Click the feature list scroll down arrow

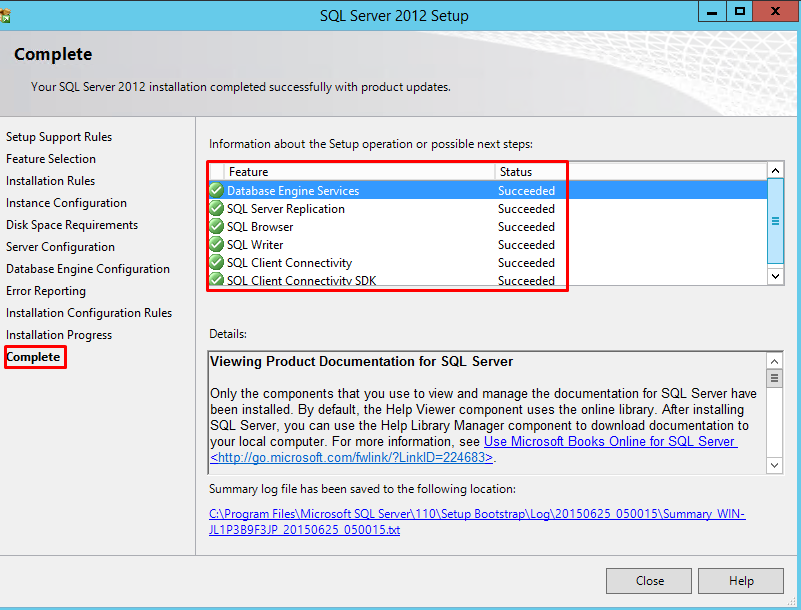(x=775, y=276)
